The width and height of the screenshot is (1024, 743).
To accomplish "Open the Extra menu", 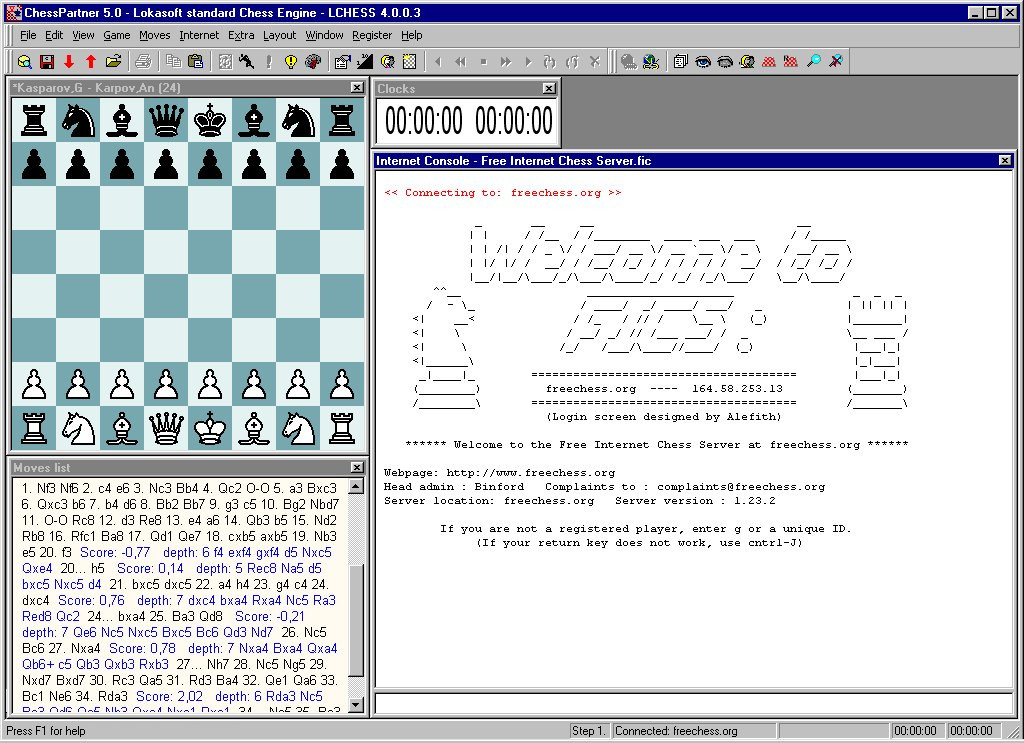I will click(241, 35).
